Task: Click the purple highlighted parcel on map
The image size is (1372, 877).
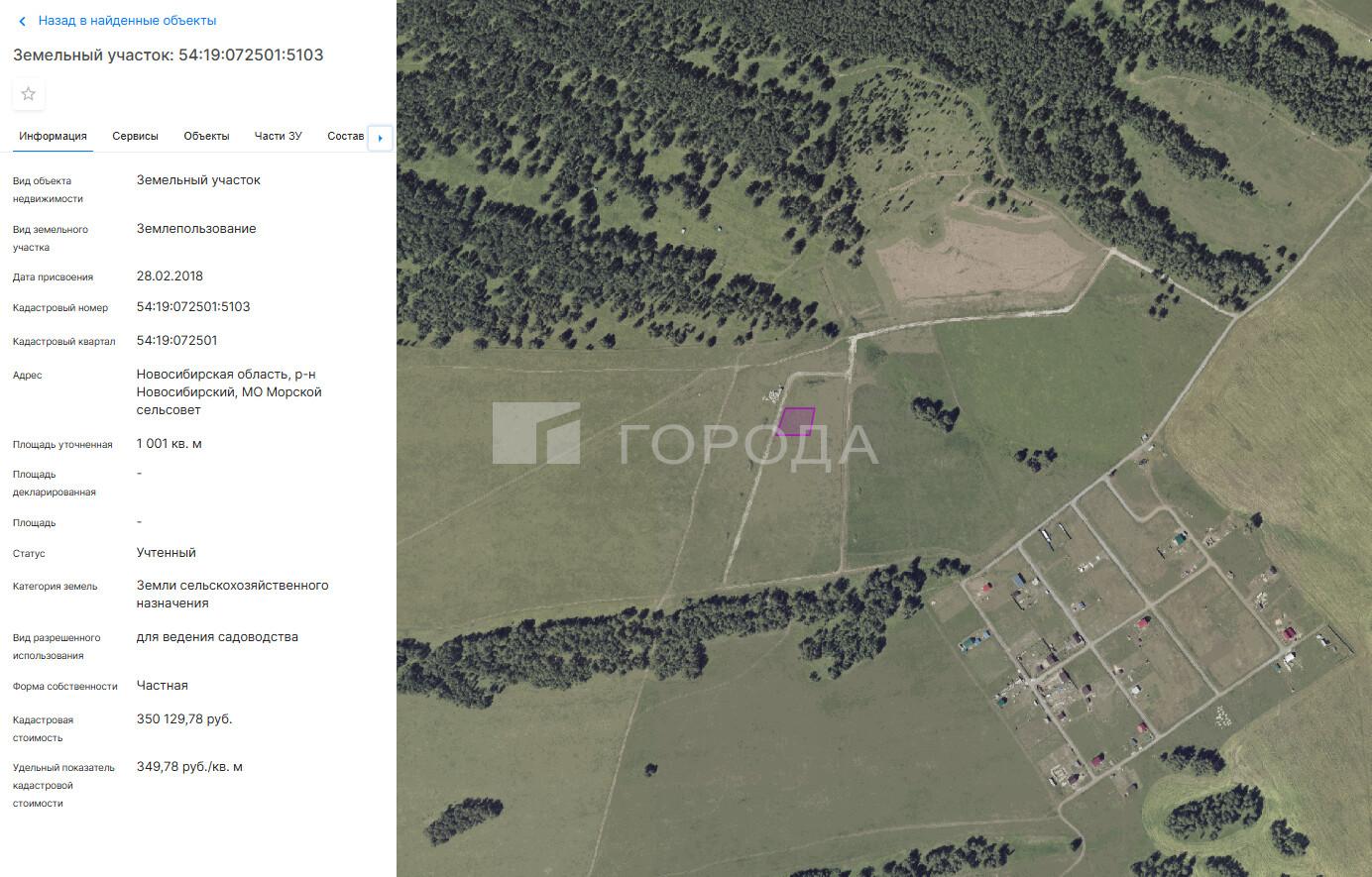Action: [x=795, y=421]
